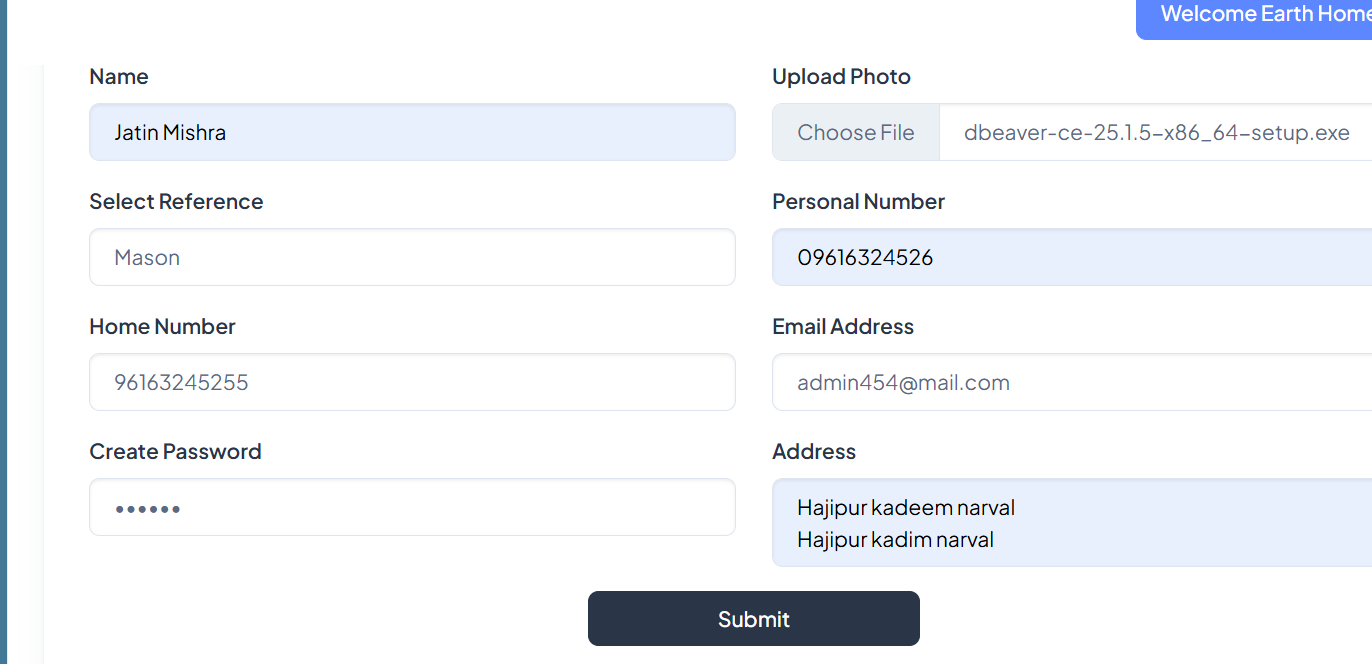The height and width of the screenshot is (664, 1372).
Task: Click the selected dbeaver setup file name
Action: pos(1156,132)
